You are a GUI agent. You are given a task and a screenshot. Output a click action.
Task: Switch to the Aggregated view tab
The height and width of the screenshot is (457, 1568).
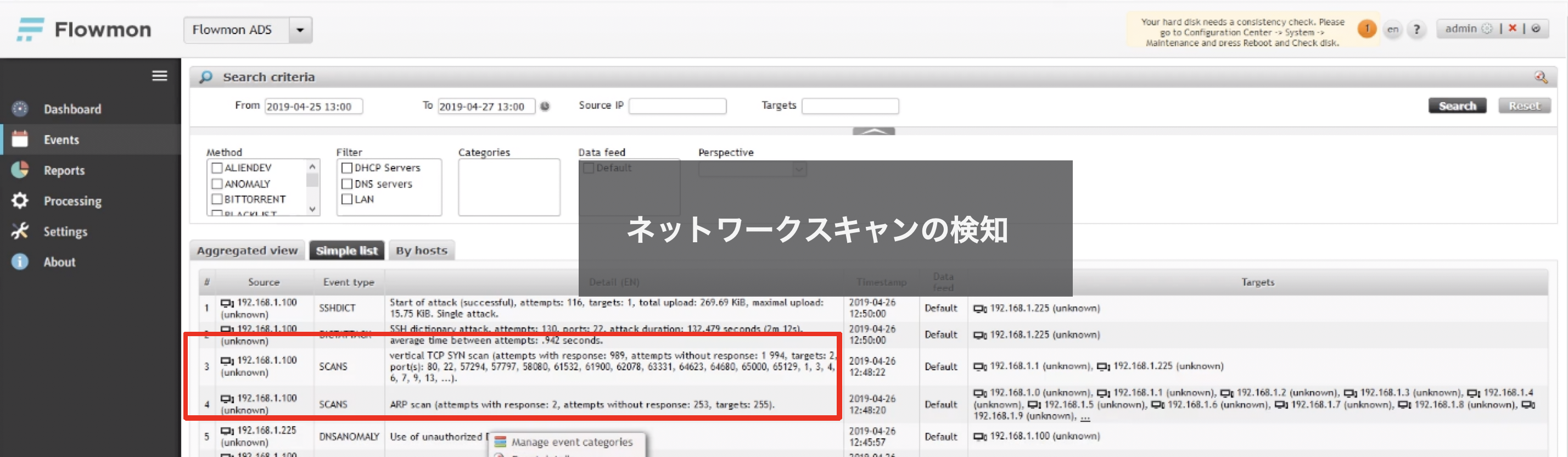[x=247, y=250]
